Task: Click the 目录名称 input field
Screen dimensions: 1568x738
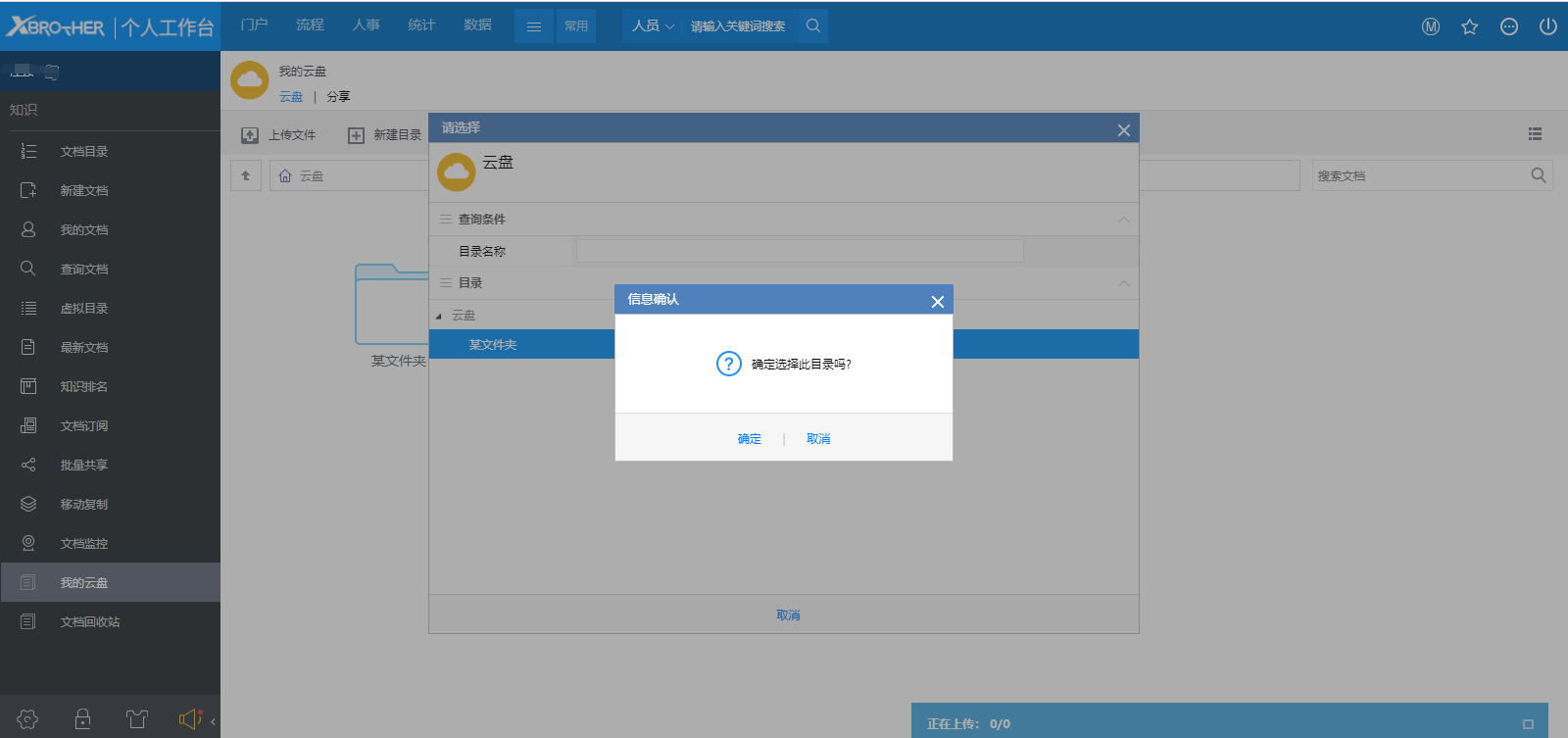Action: pyautogui.click(x=799, y=251)
